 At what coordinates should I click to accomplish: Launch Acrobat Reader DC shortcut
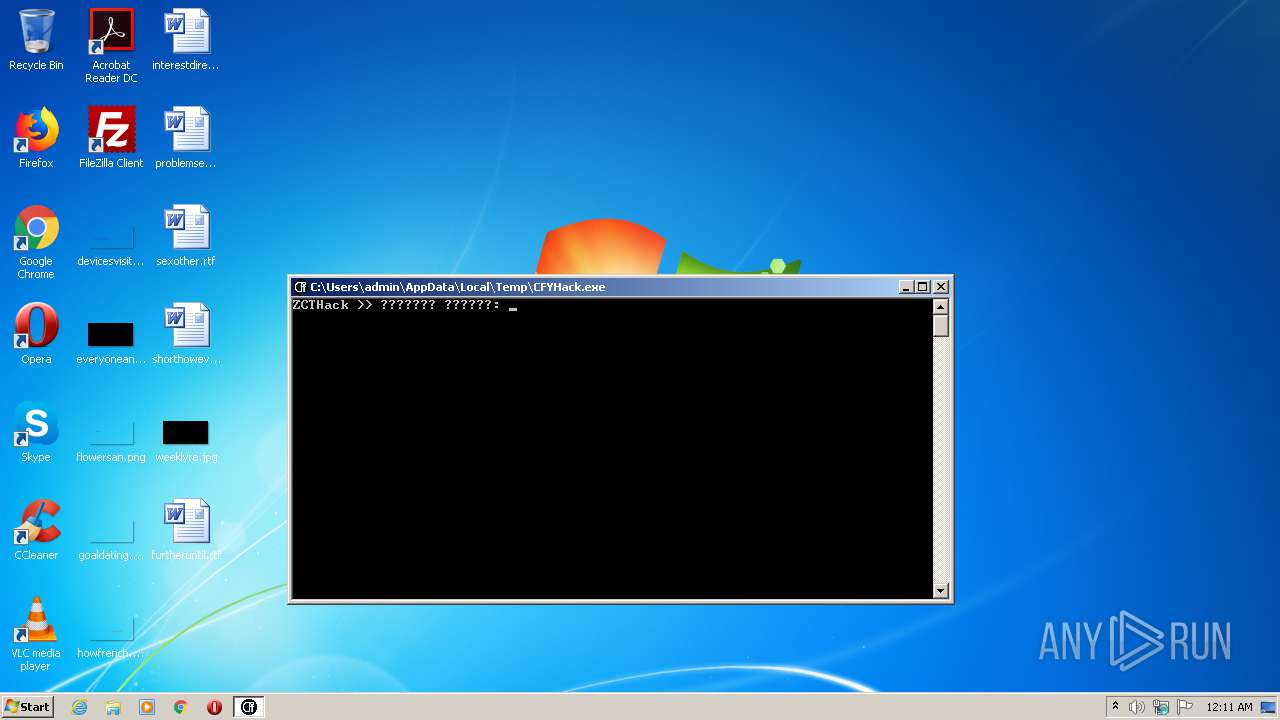tap(111, 46)
